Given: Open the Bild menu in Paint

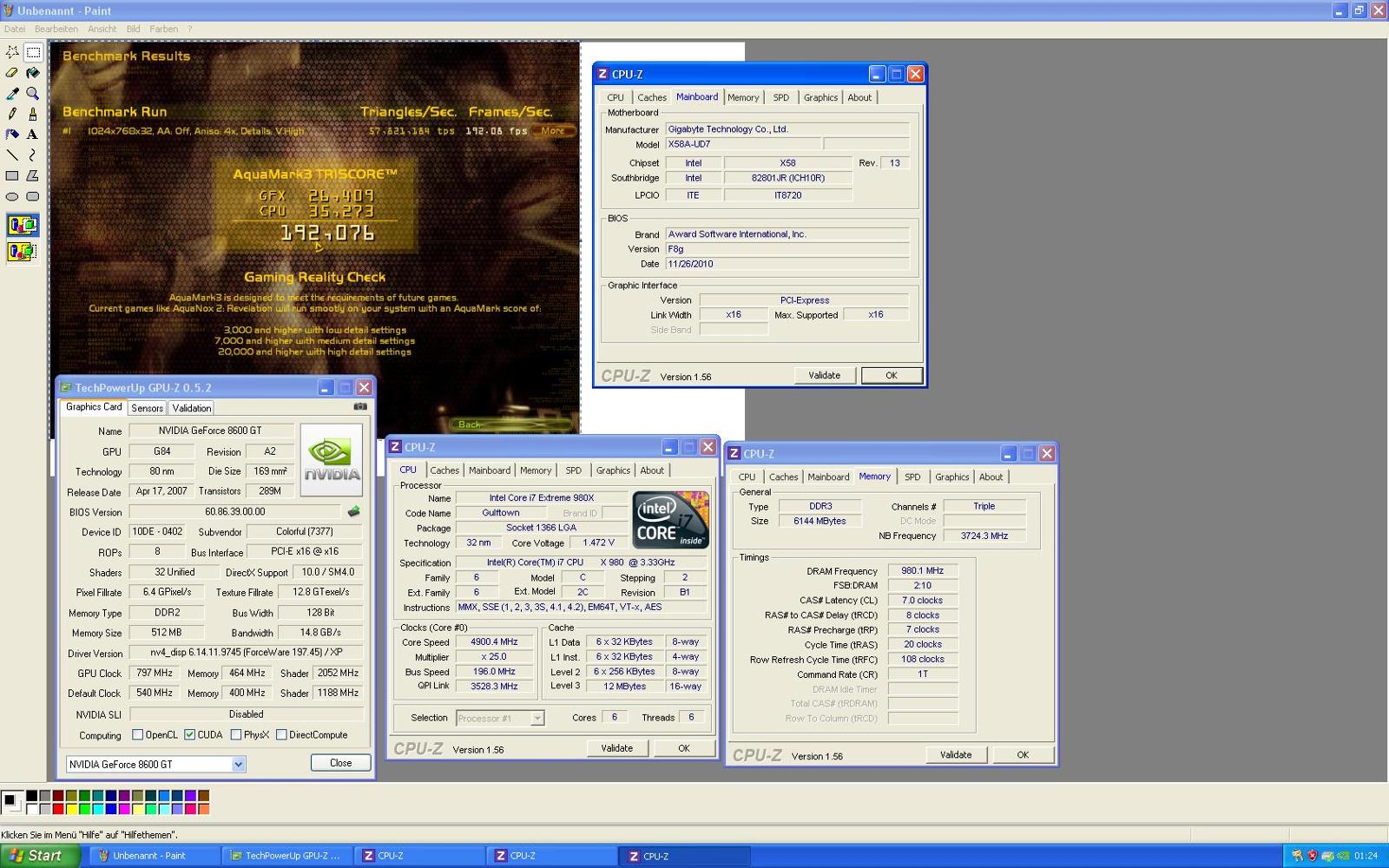Looking at the screenshot, I should [133, 29].
